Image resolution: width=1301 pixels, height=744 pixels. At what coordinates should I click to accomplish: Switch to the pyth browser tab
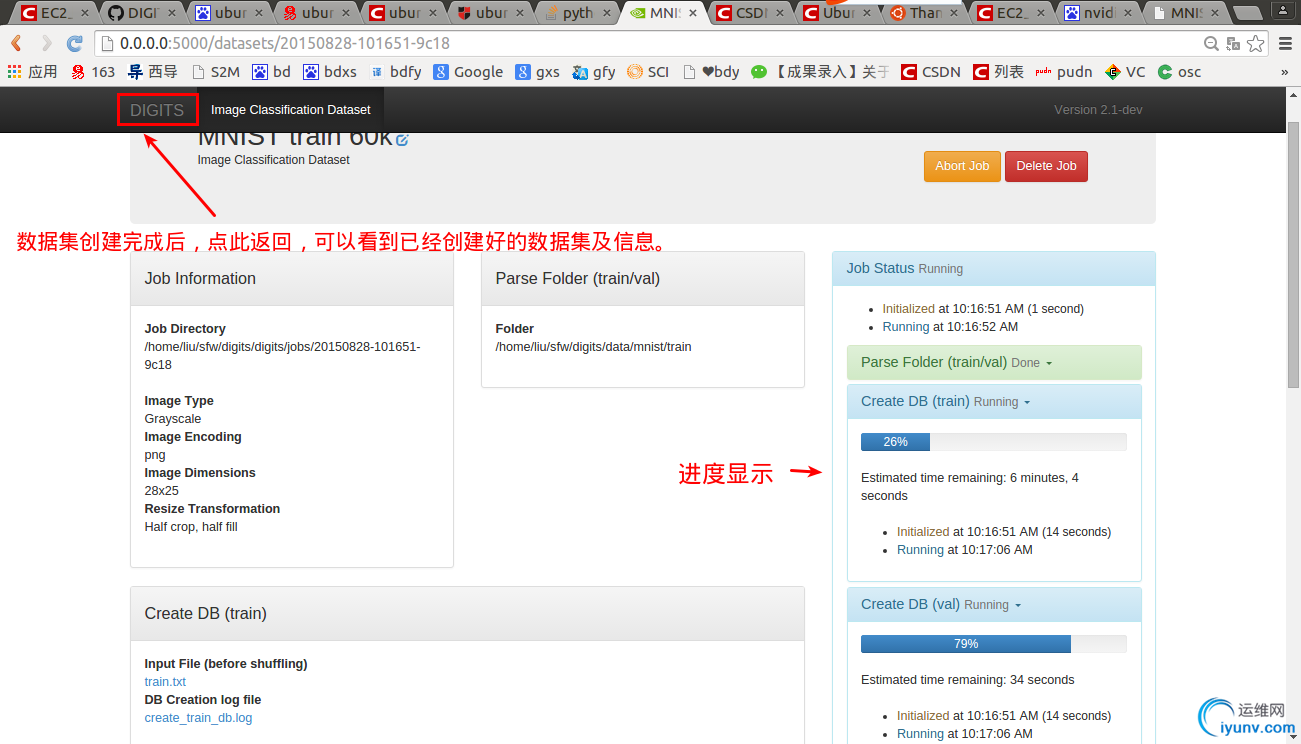click(570, 13)
